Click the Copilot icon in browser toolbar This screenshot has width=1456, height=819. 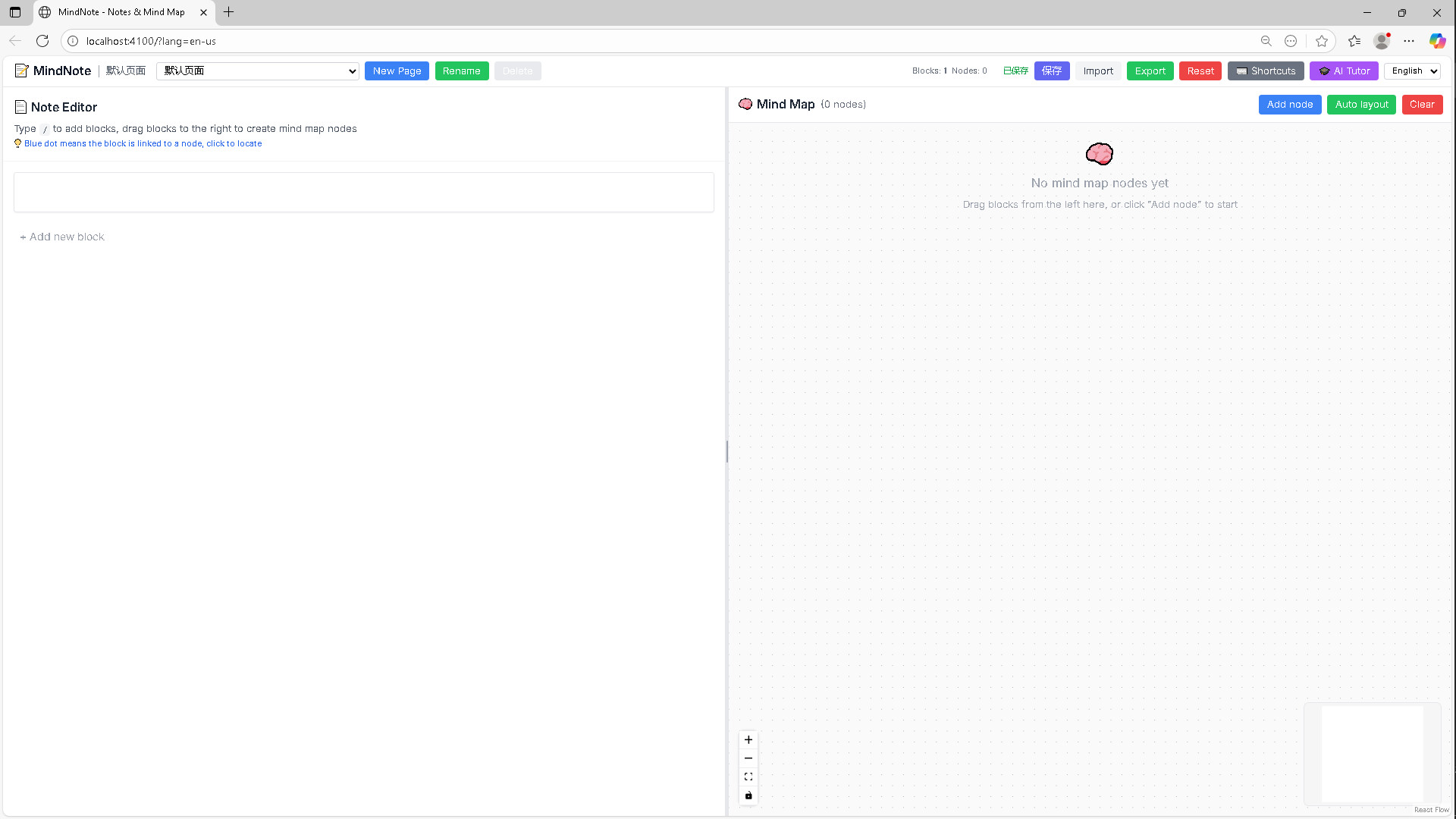(x=1437, y=41)
